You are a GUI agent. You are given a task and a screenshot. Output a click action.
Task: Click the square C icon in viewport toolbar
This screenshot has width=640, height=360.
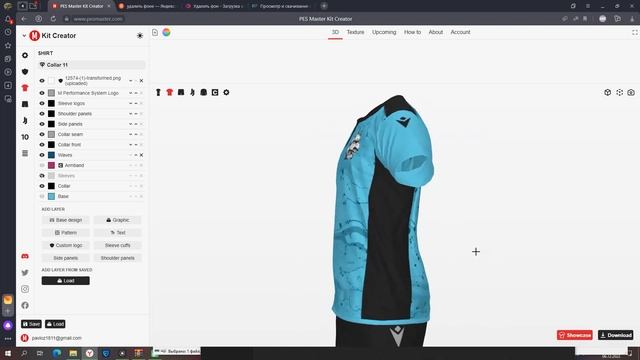coord(215,93)
